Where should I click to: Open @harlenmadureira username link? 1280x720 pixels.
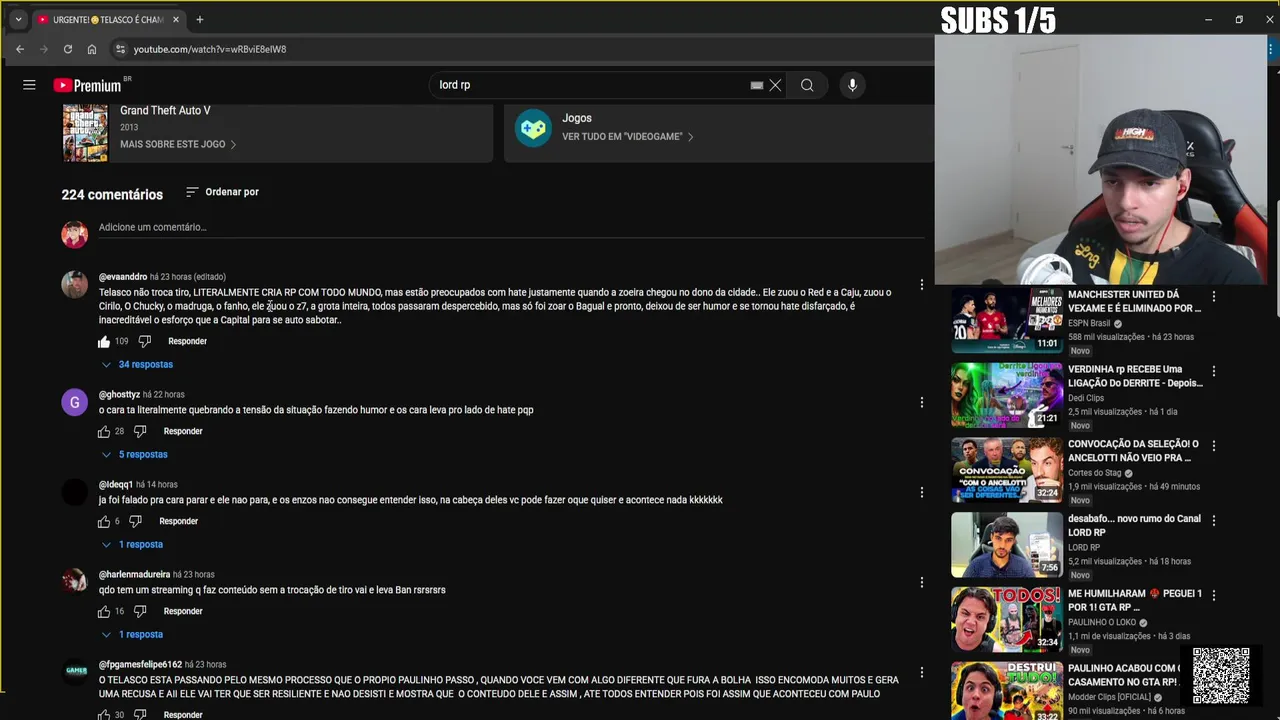[x=134, y=575]
